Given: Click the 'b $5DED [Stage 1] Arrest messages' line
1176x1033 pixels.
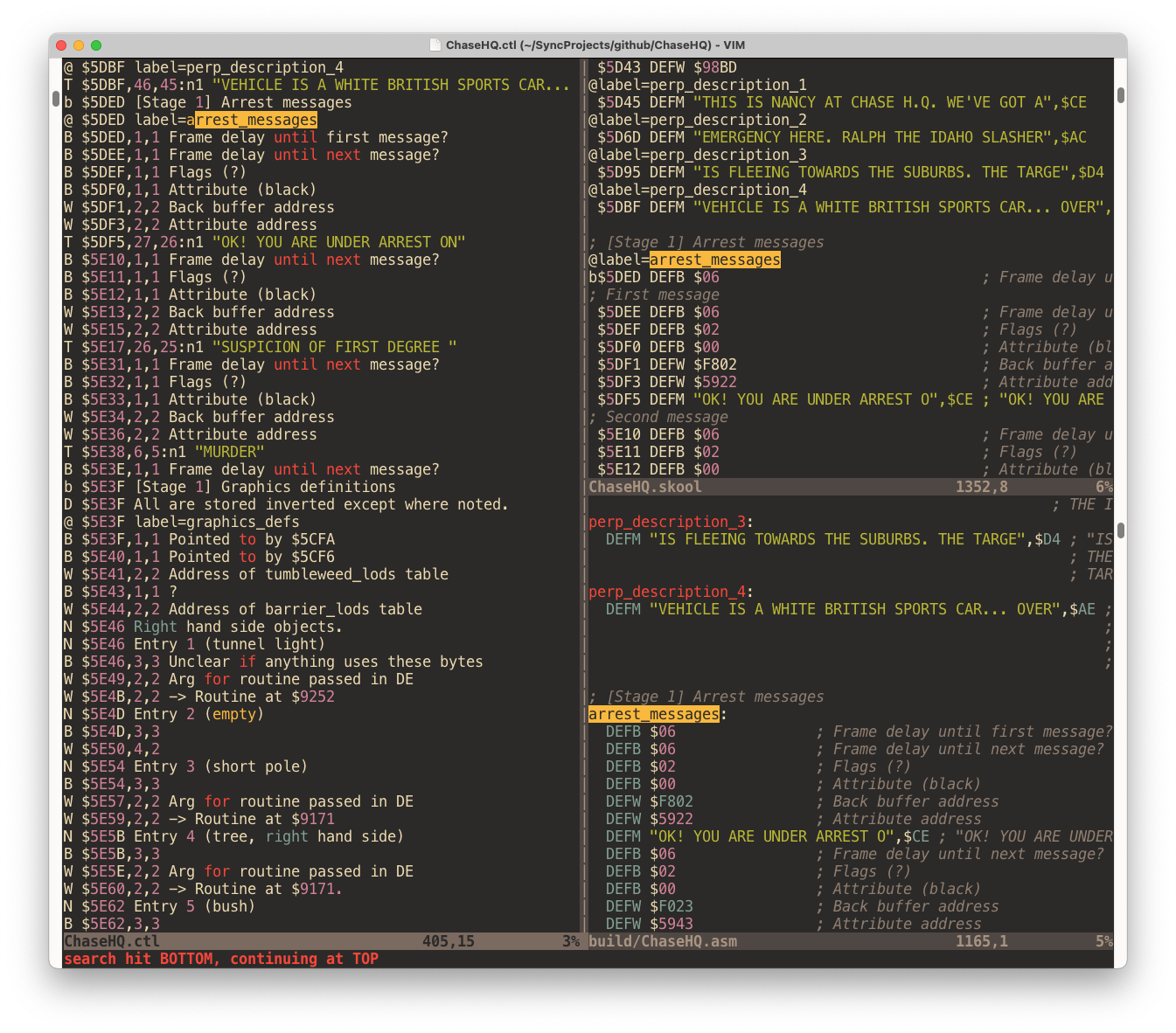Looking at the screenshot, I should point(208,102).
